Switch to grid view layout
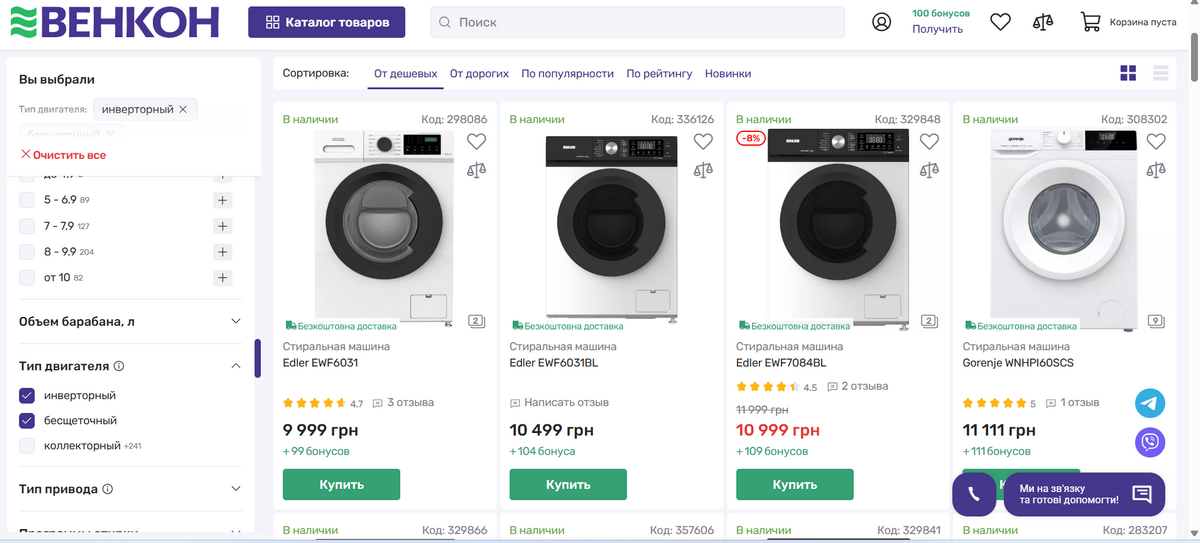 (x=1129, y=73)
